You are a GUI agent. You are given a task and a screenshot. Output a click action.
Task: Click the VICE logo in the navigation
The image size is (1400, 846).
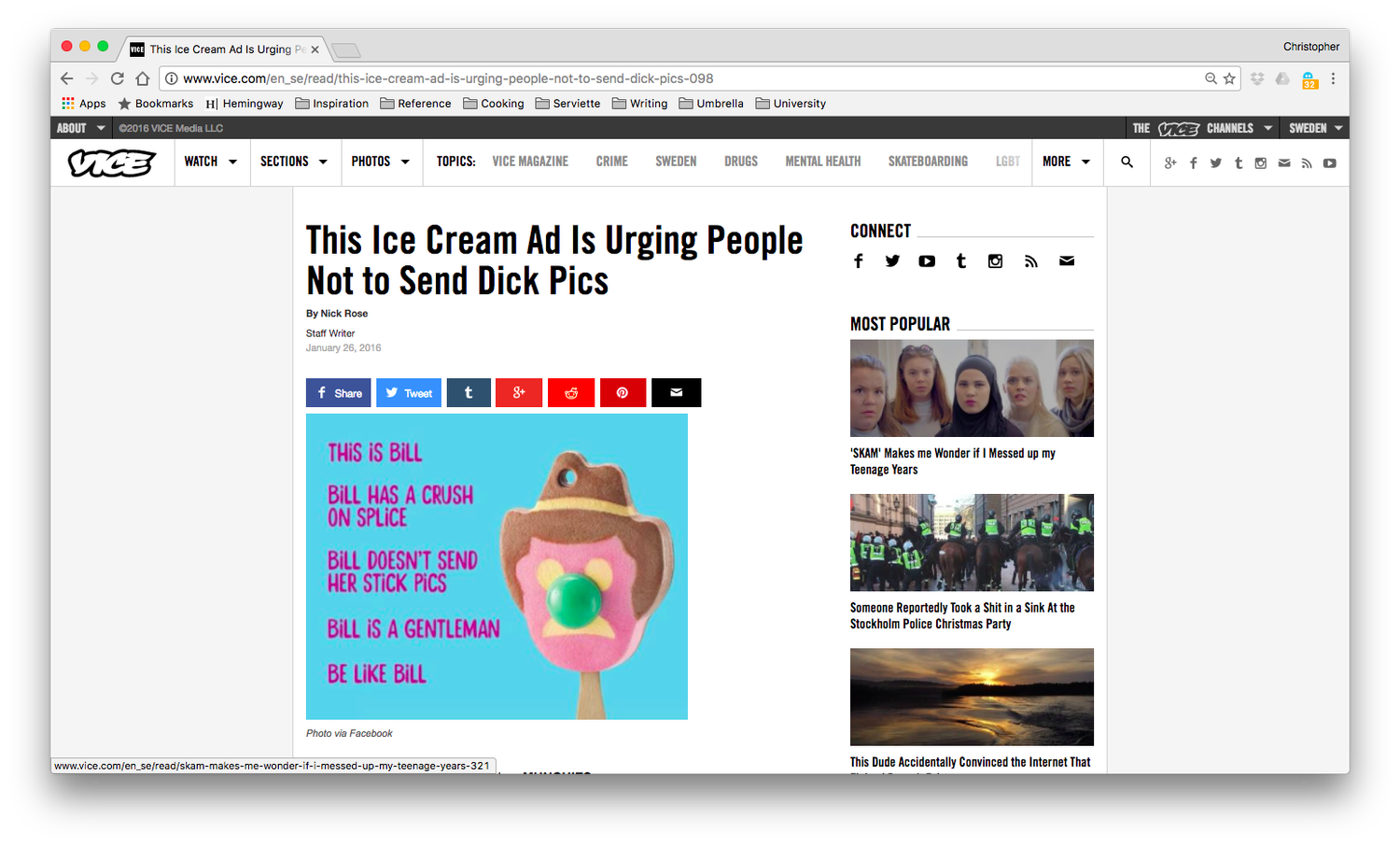click(111, 162)
